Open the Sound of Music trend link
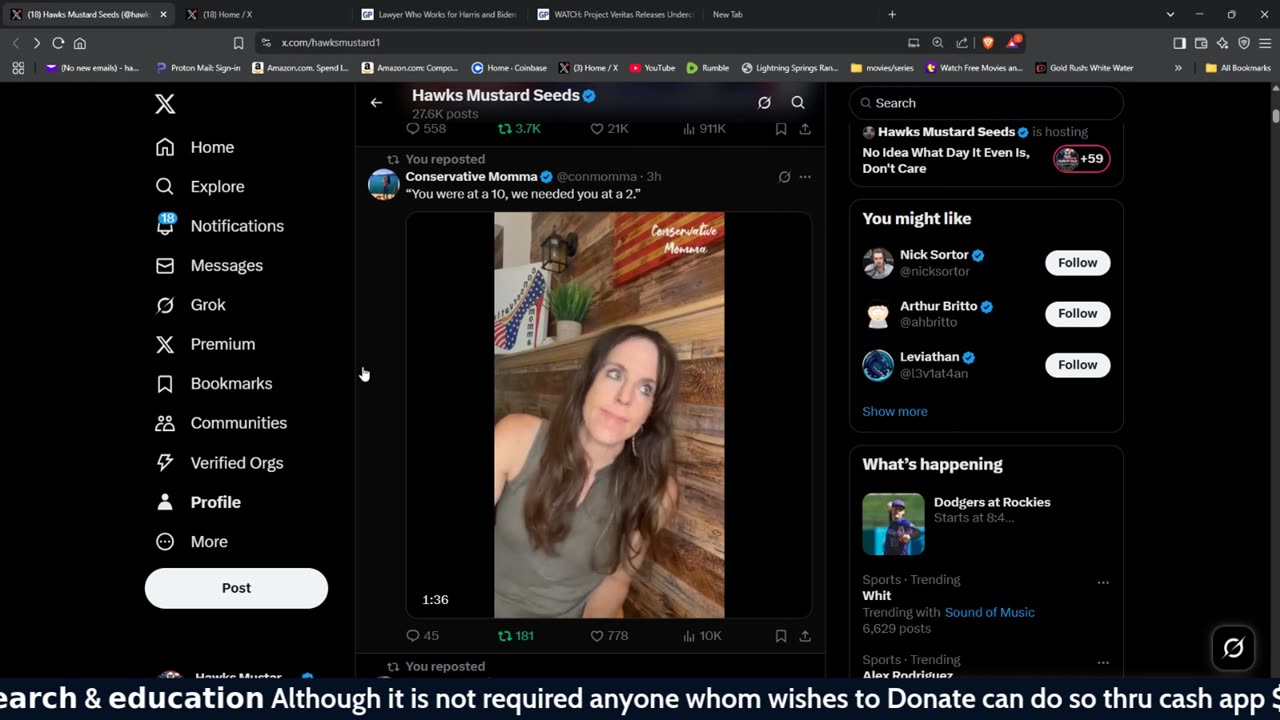The height and width of the screenshot is (720, 1280). tap(990, 612)
